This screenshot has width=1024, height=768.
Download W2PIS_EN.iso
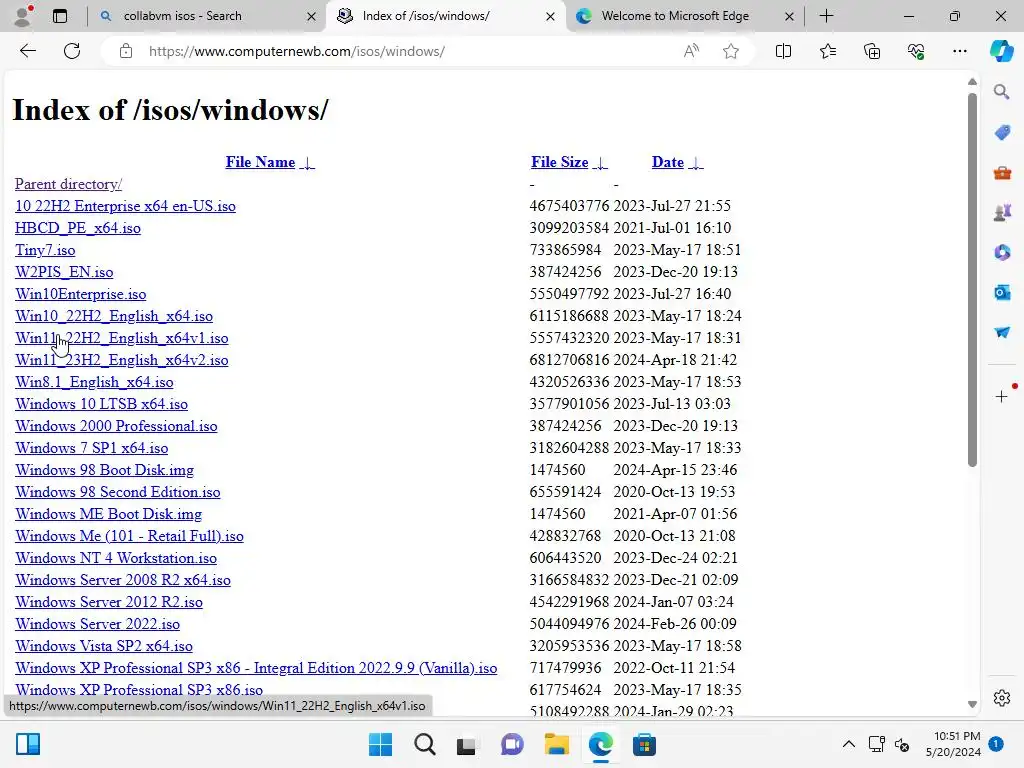64,272
